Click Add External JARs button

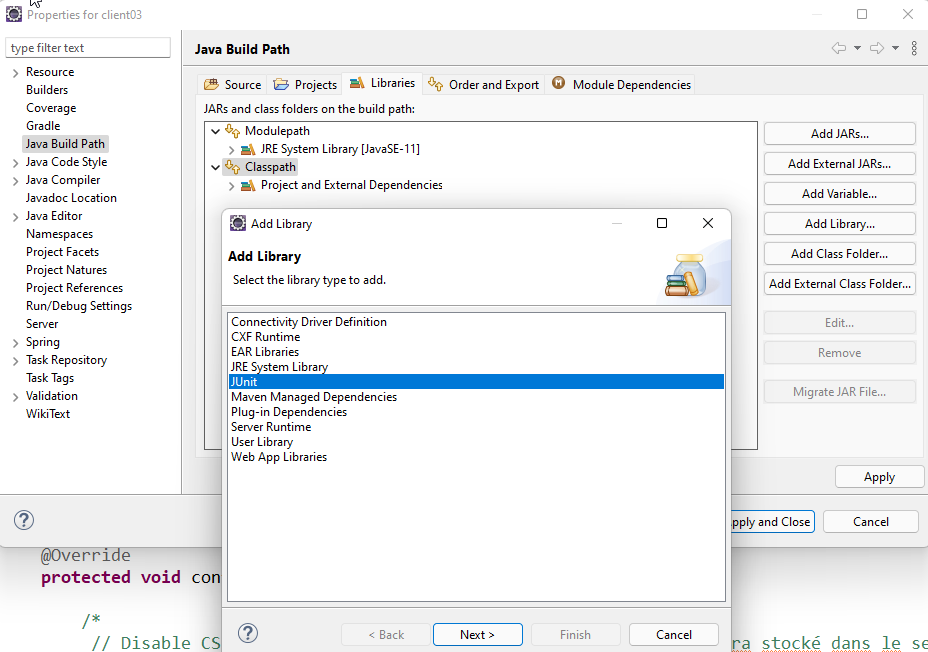pyautogui.click(x=839, y=163)
